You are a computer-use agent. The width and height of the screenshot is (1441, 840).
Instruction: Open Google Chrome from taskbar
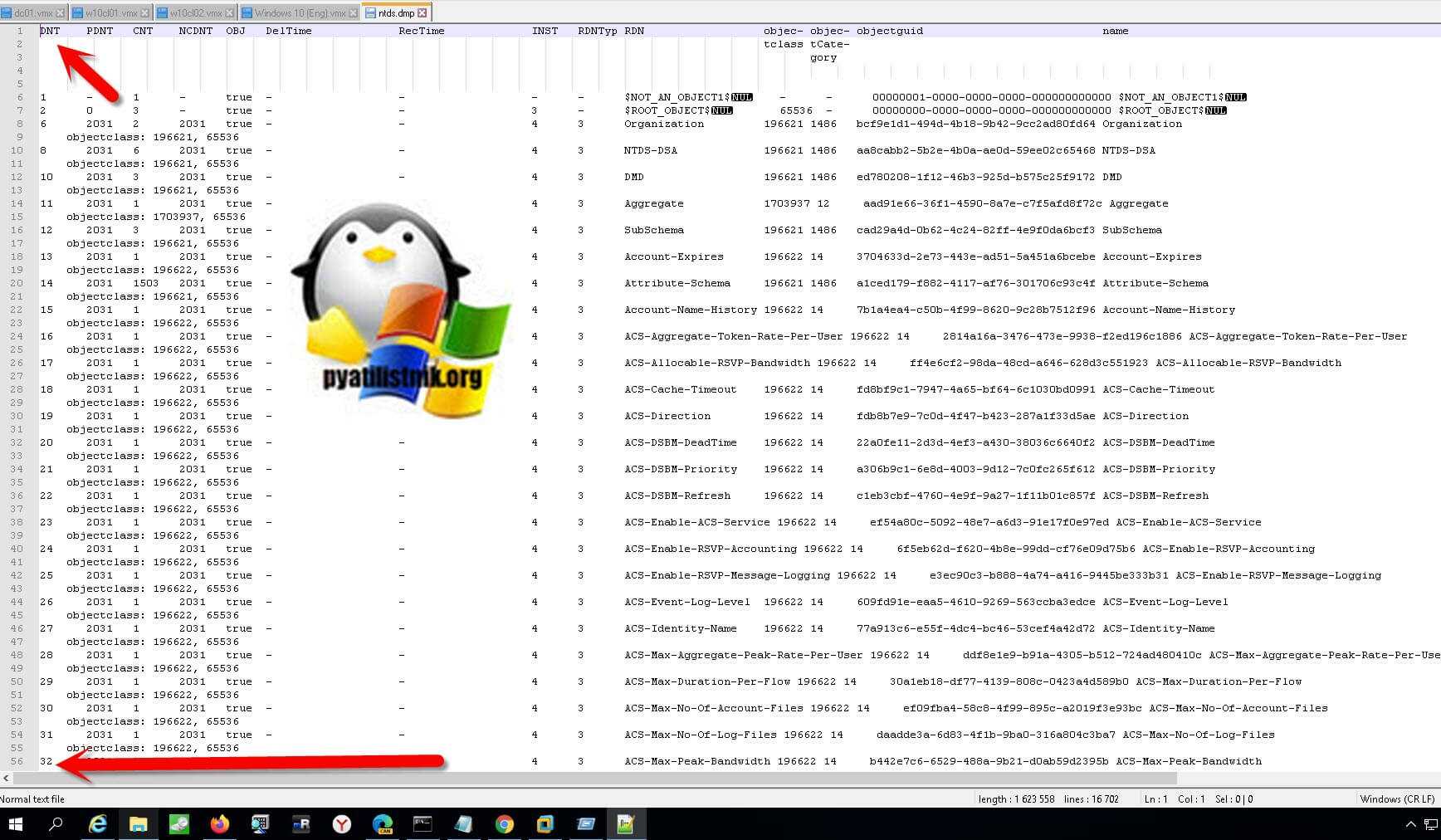(x=504, y=824)
